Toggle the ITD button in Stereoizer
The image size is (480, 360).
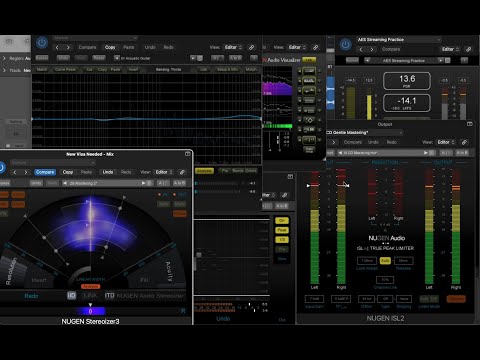[110, 295]
